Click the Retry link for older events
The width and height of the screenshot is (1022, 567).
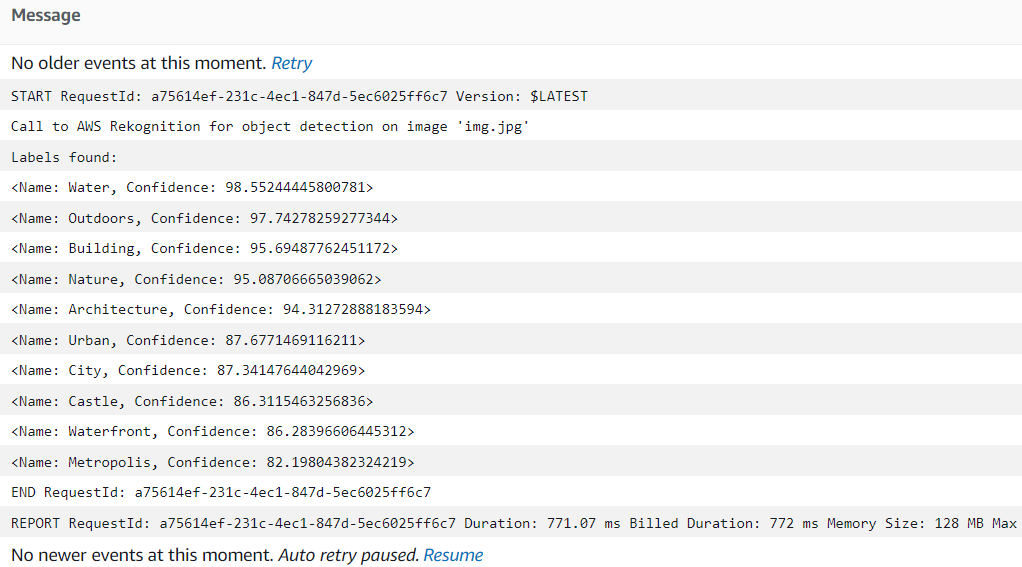[x=291, y=63]
